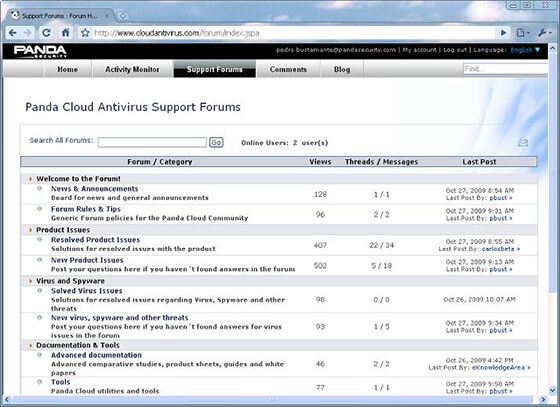Click the browser back arrow
This screenshot has width=560, height=407.
coord(12,33)
